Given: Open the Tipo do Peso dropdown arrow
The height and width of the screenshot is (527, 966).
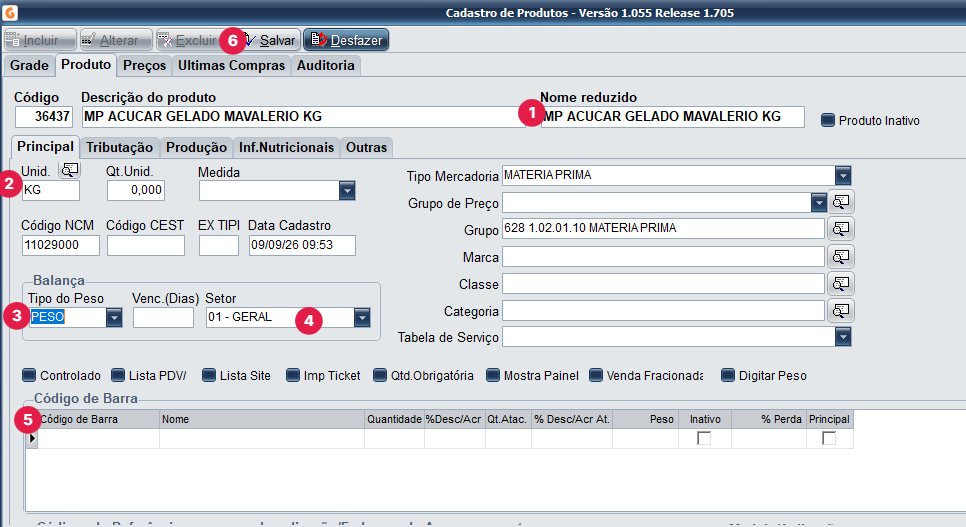Looking at the screenshot, I should (114, 317).
